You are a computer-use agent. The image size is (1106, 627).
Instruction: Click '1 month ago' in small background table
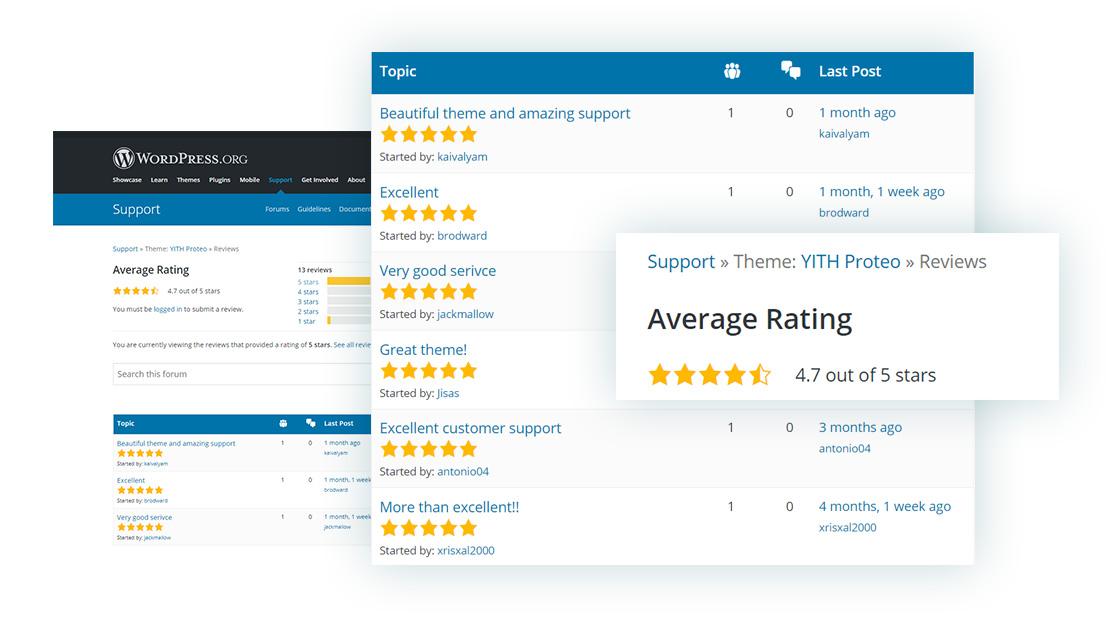coord(341,443)
